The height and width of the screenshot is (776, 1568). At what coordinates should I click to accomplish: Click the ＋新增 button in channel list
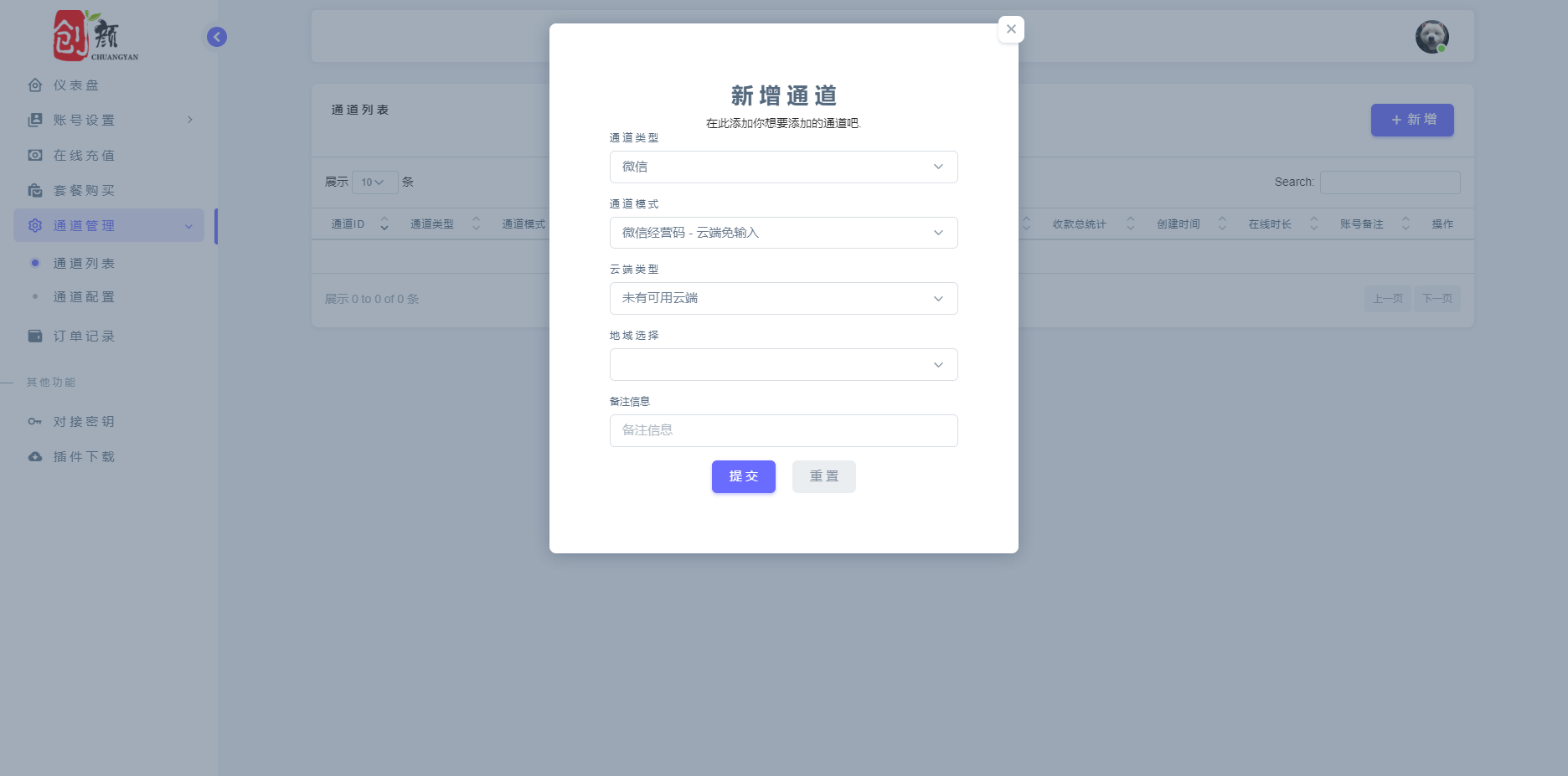[x=1412, y=120]
